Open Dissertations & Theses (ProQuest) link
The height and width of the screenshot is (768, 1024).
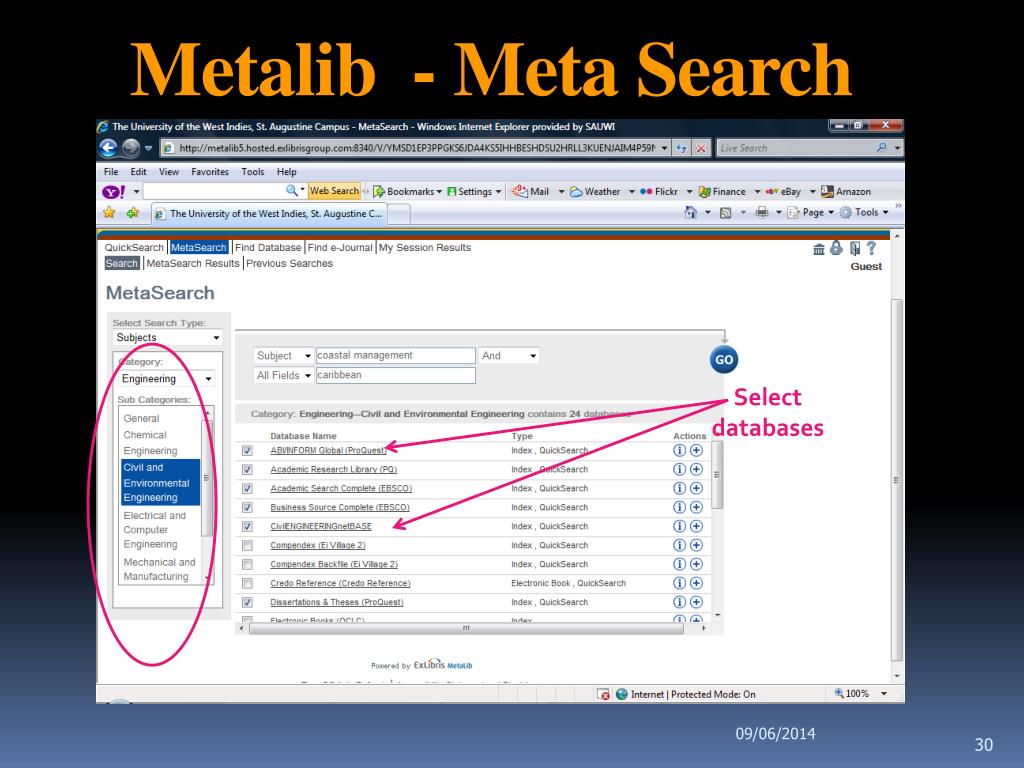pos(337,602)
